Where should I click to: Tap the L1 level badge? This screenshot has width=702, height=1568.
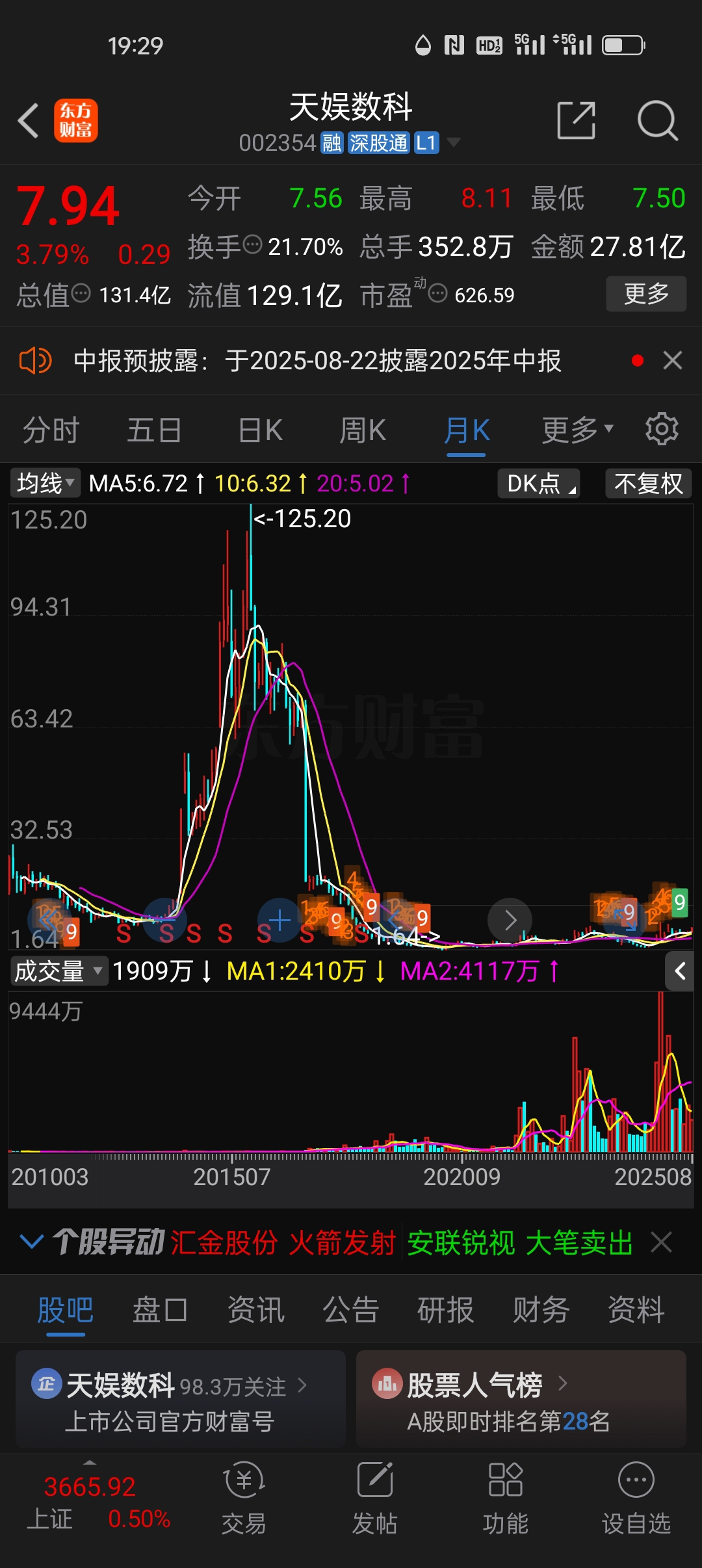(x=426, y=143)
